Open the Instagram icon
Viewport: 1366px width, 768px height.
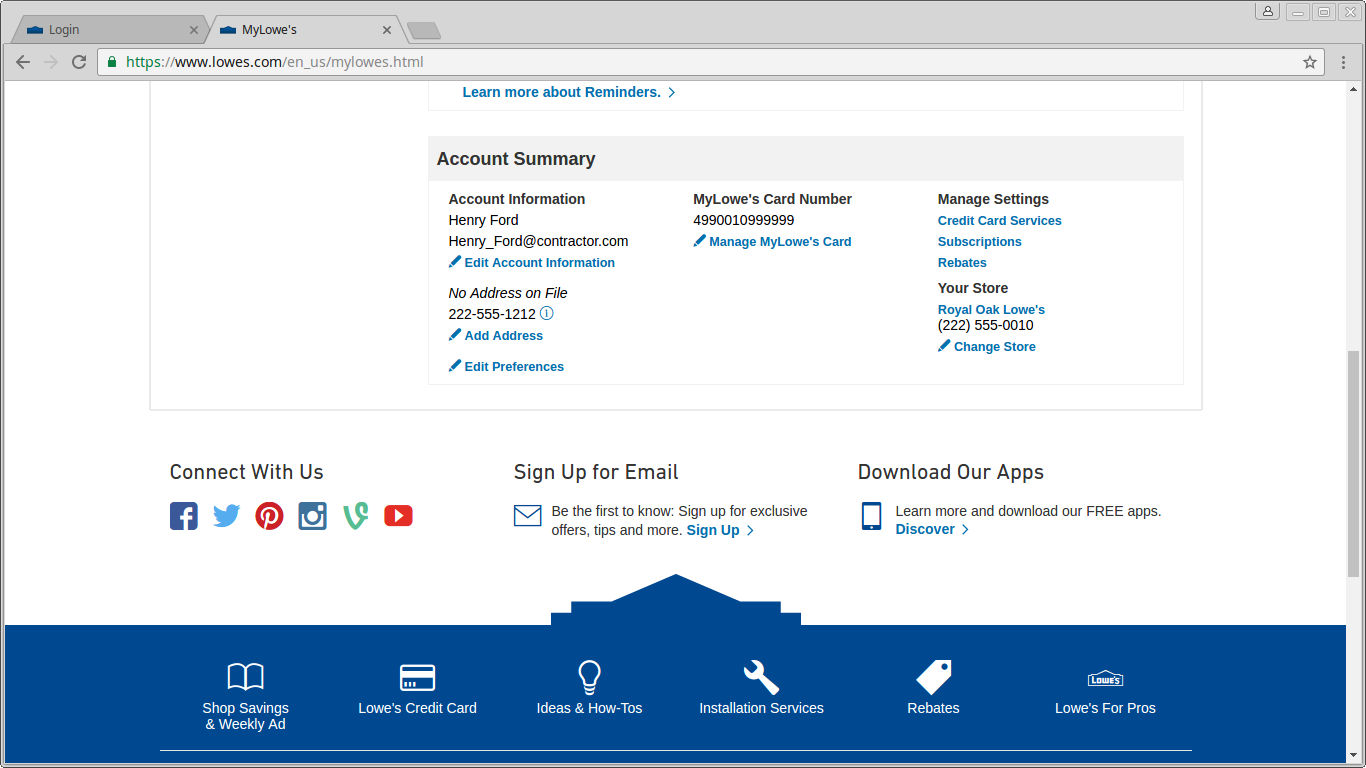point(312,515)
